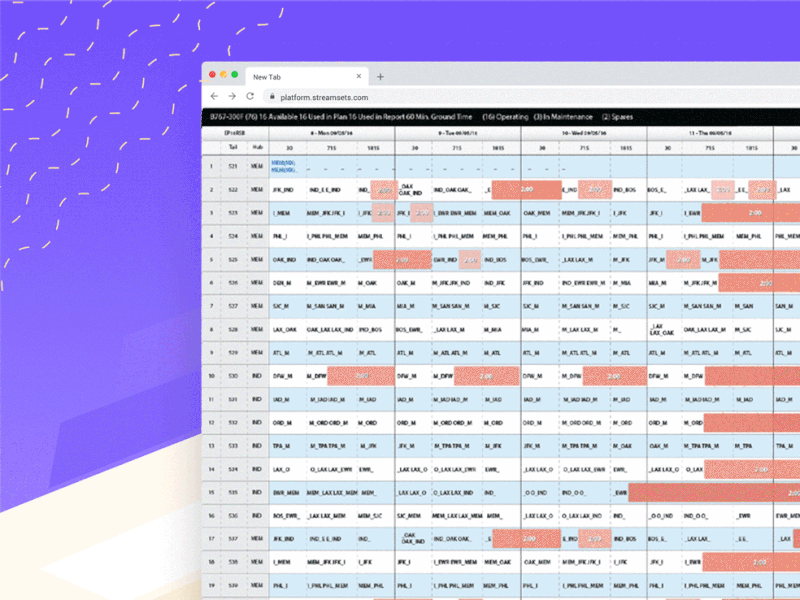Click Tuesday large red 2:00 block, tail 537 row
The height and width of the screenshot is (600, 800).
pyautogui.click(x=527, y=539)
